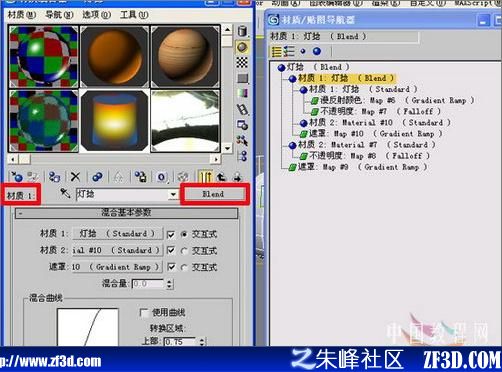This screenshot has height=372, width=502.
Task: Click the Go to Parent arrow icon
Action: (x=221, y=177)
